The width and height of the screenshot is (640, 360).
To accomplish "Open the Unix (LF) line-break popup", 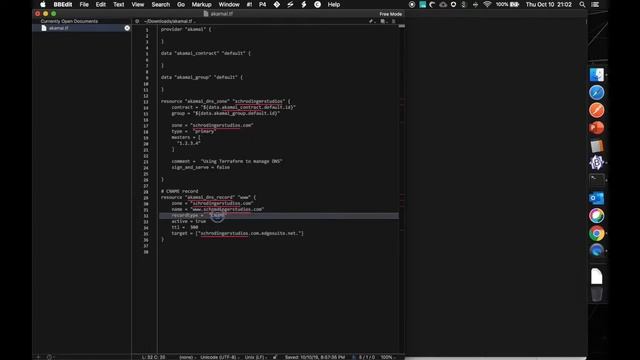I will point(255,357).
